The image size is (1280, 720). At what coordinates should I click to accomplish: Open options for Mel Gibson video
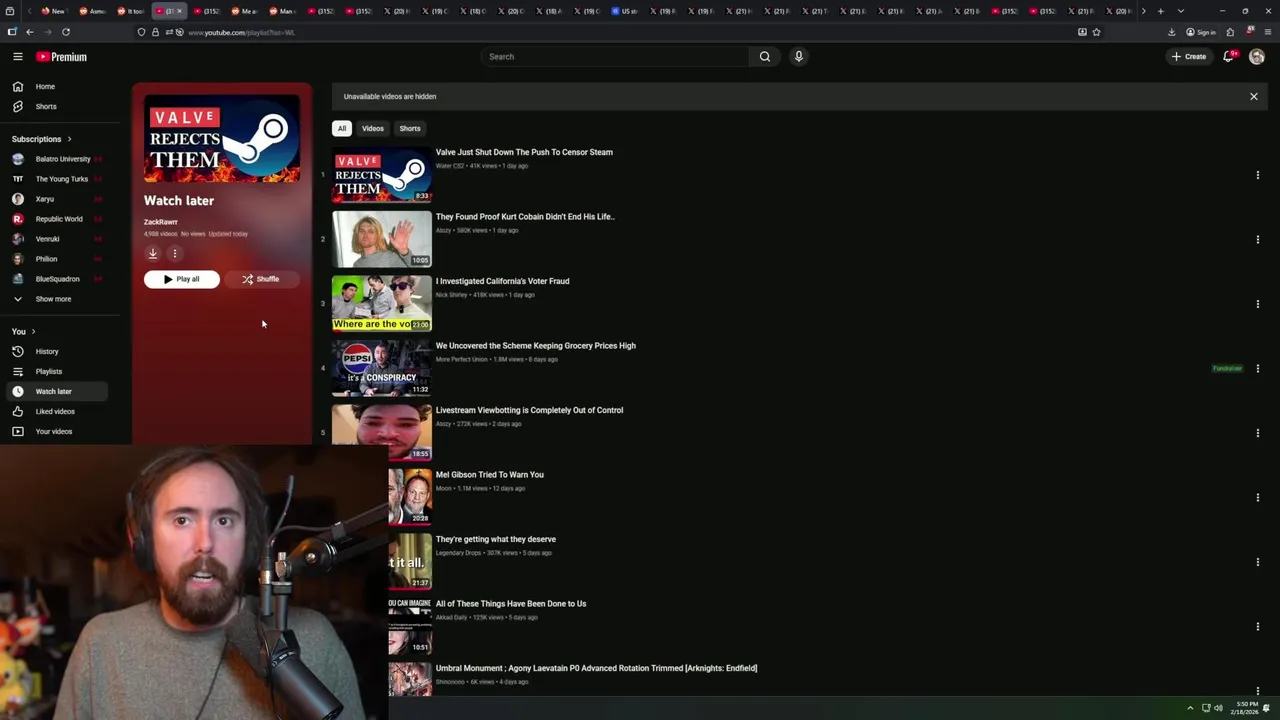1257,498
